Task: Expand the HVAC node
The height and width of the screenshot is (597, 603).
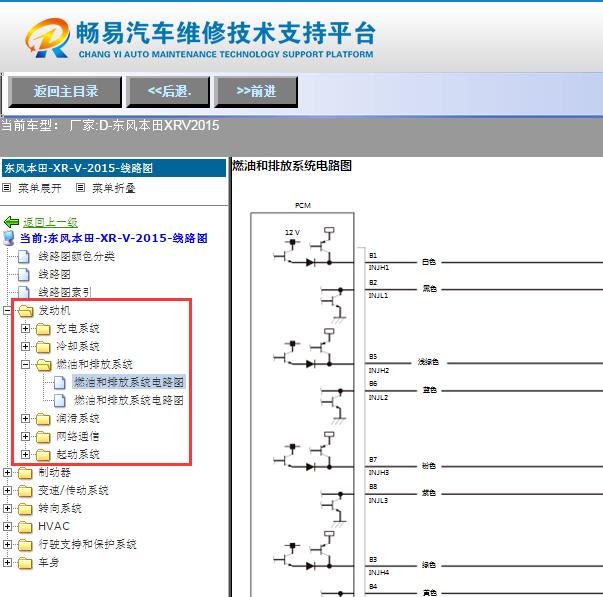Action: [x=7, y=526]
